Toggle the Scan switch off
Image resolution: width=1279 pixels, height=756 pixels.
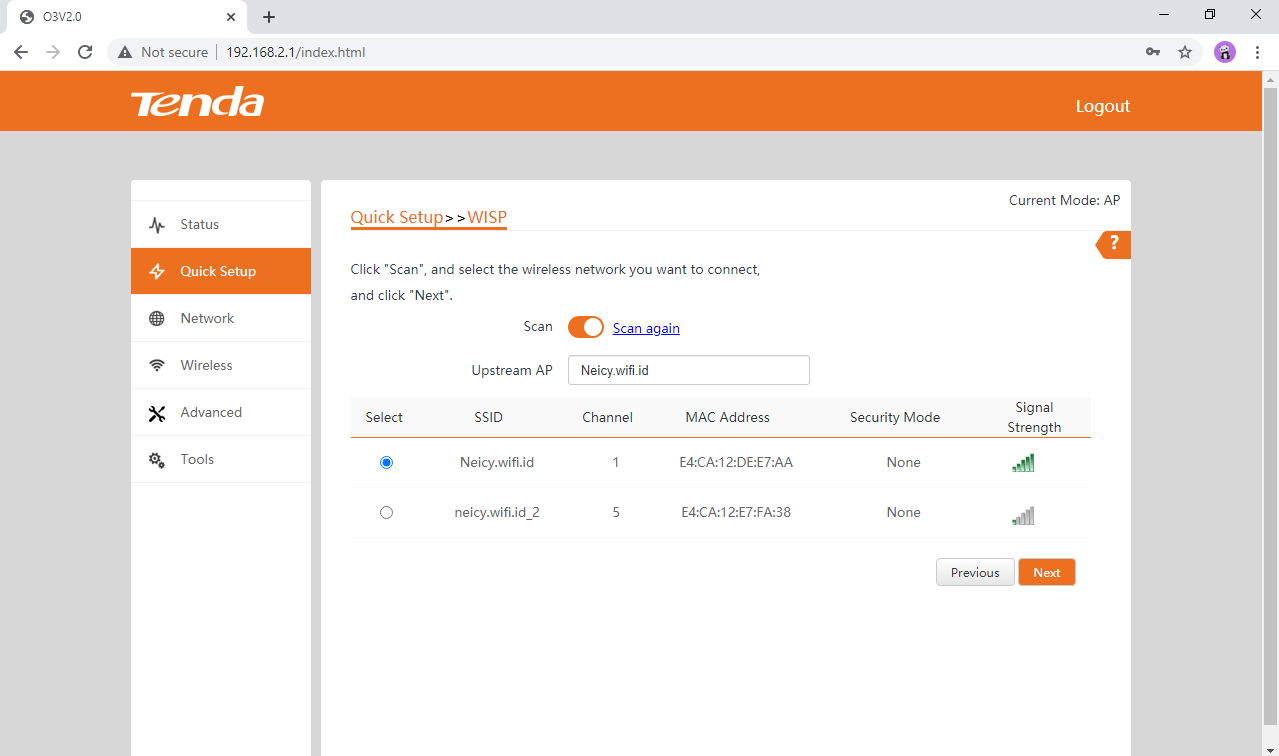pos(586,327)
